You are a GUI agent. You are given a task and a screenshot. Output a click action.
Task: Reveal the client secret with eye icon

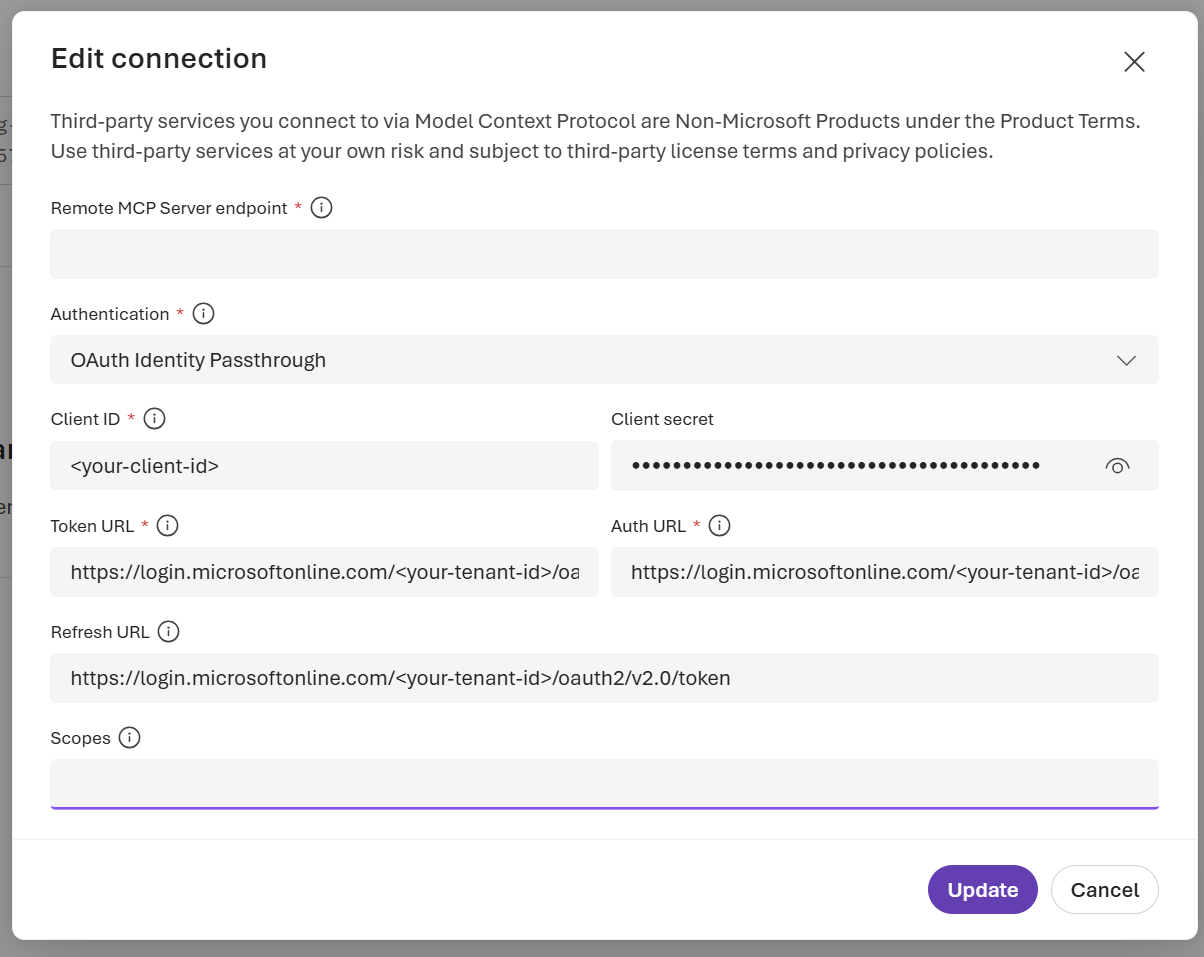click(1118, 466)
